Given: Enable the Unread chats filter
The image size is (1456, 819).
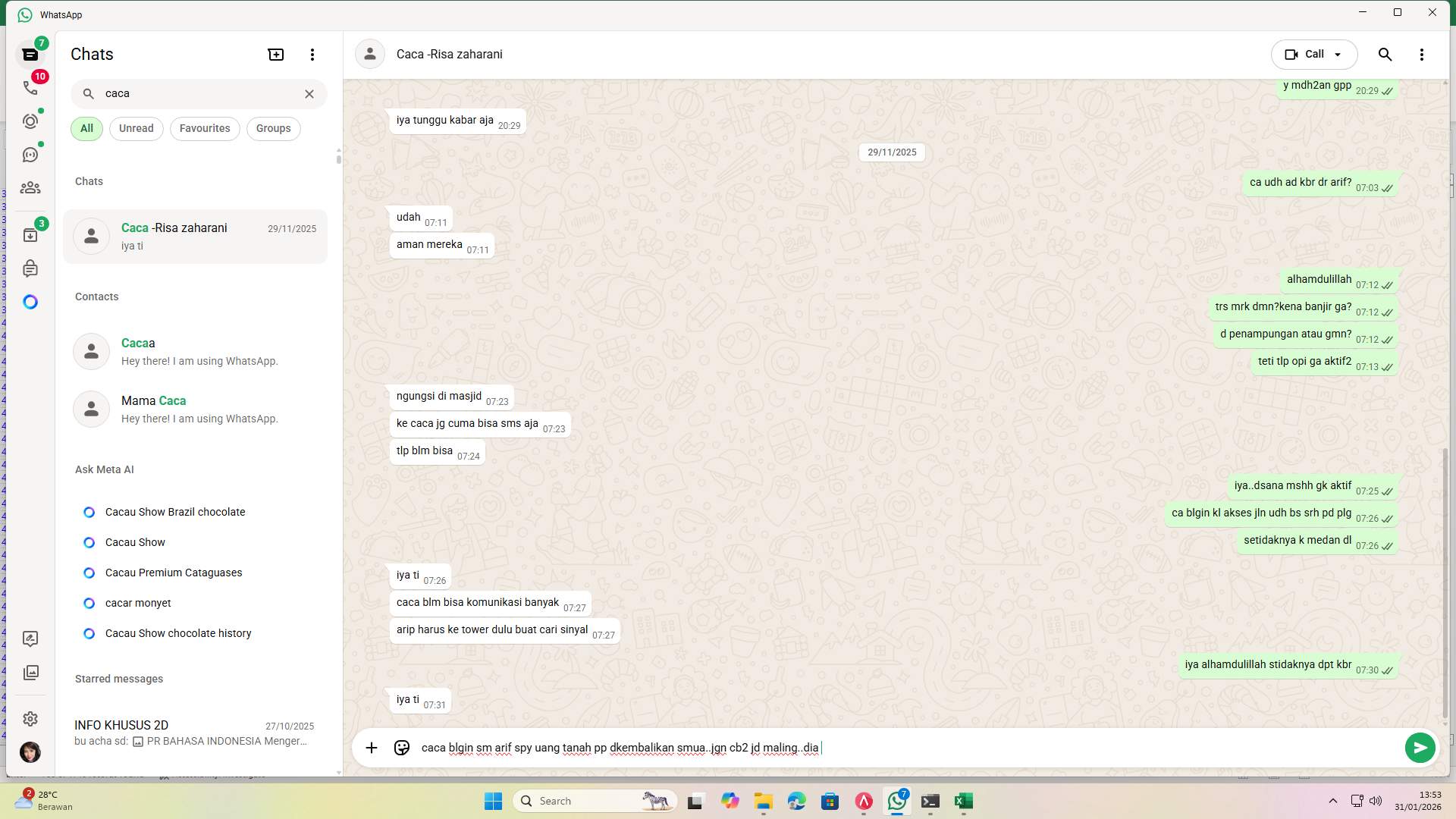Looking at the screenshot, I should [136, 128].
